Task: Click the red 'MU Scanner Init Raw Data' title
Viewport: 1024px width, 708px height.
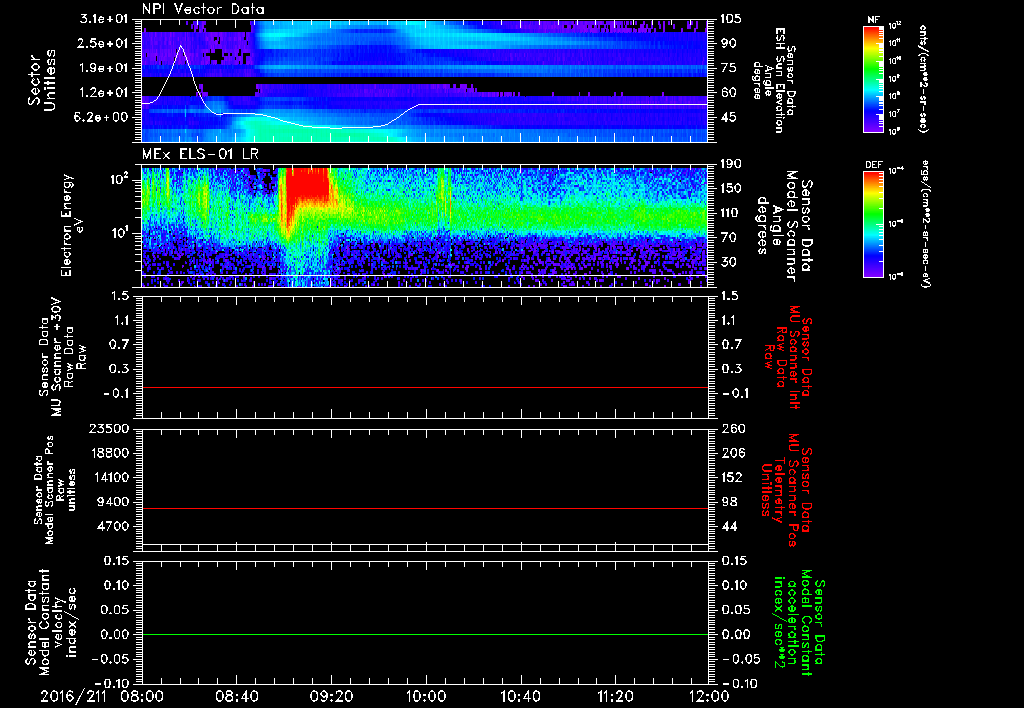Action: point(788,357)
